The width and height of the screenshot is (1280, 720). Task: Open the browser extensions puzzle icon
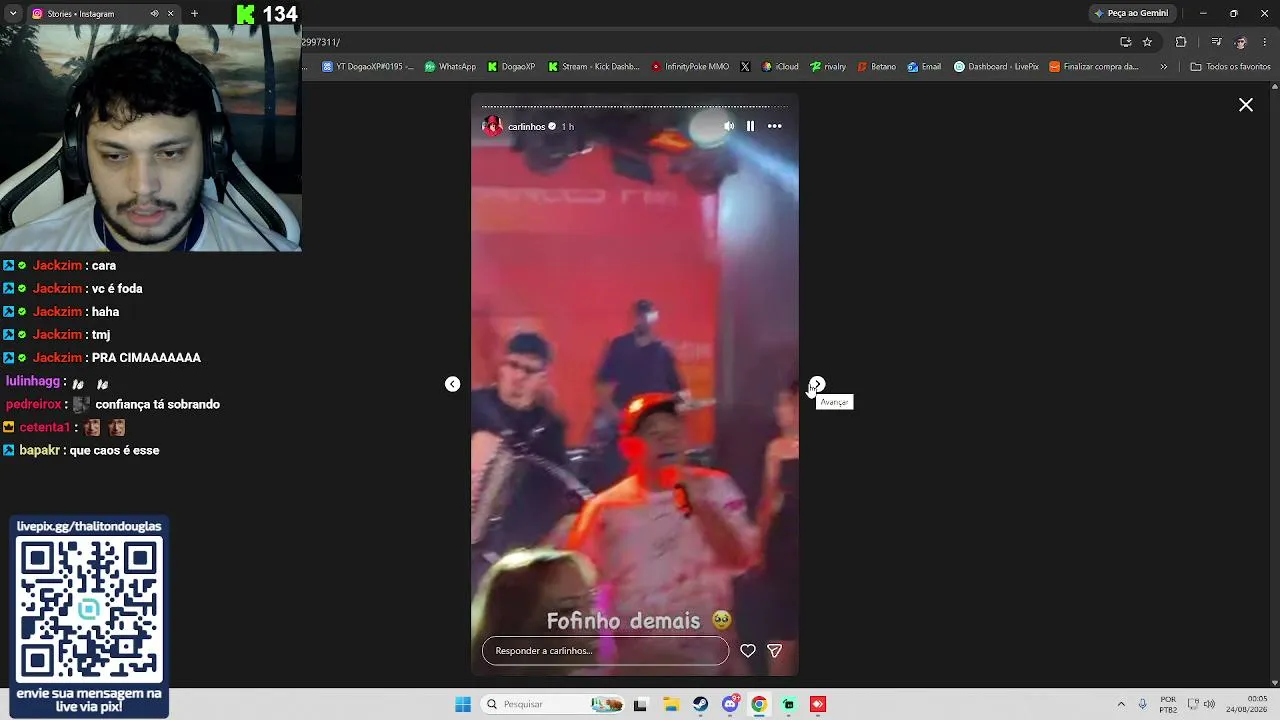1181,42
